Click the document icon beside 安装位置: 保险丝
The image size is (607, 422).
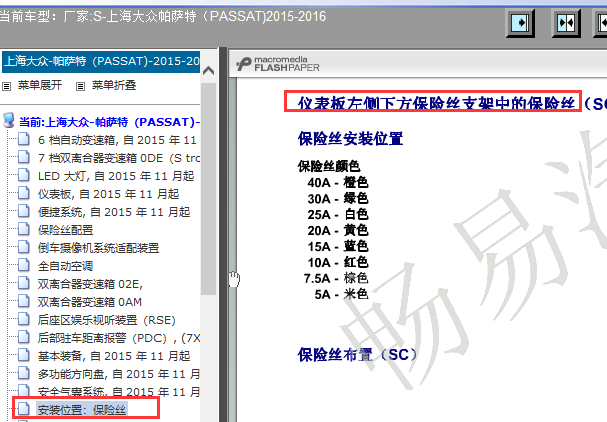[x=24, y=409]
